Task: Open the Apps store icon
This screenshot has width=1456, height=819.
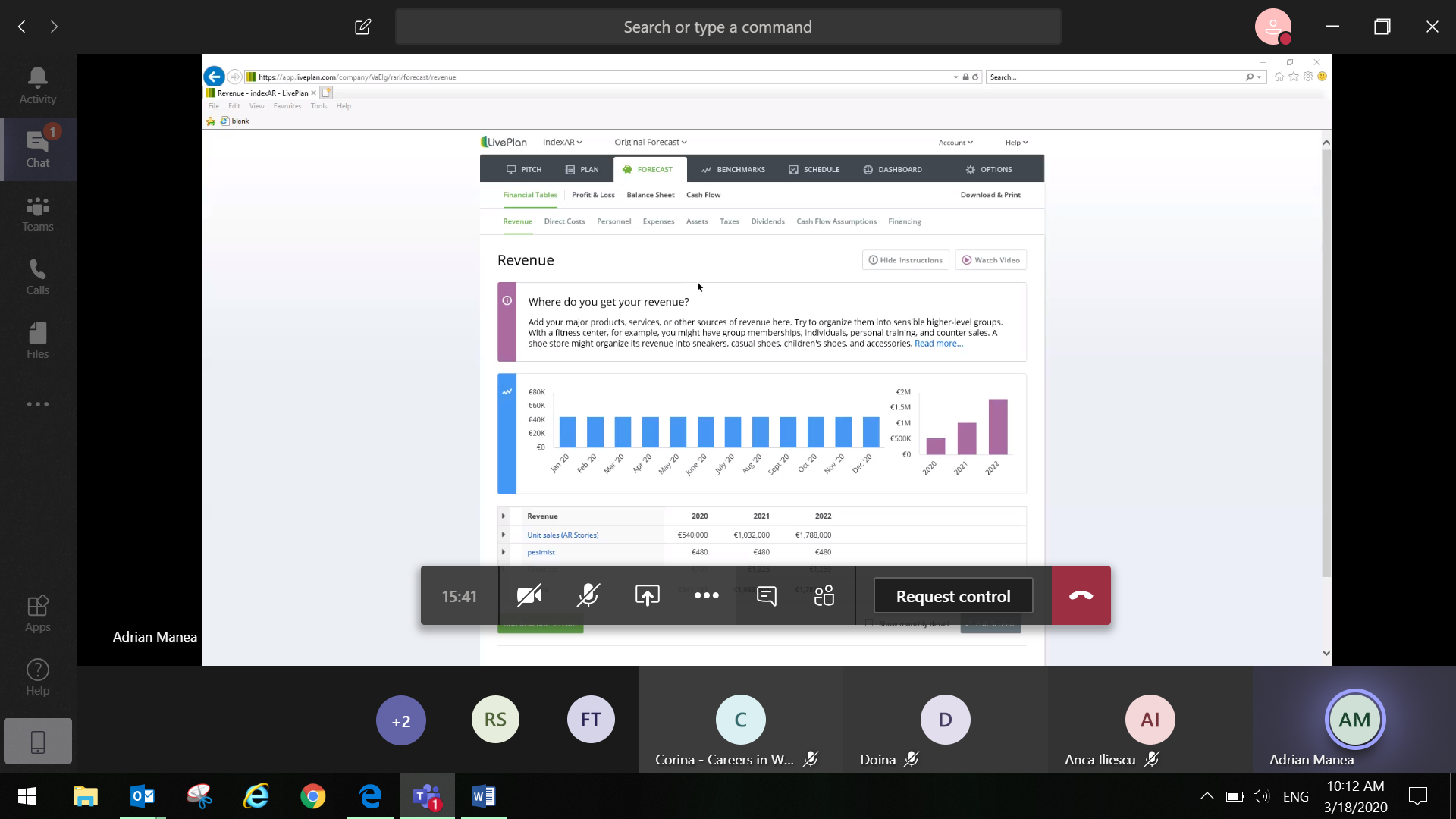Action: click(37, 613)
